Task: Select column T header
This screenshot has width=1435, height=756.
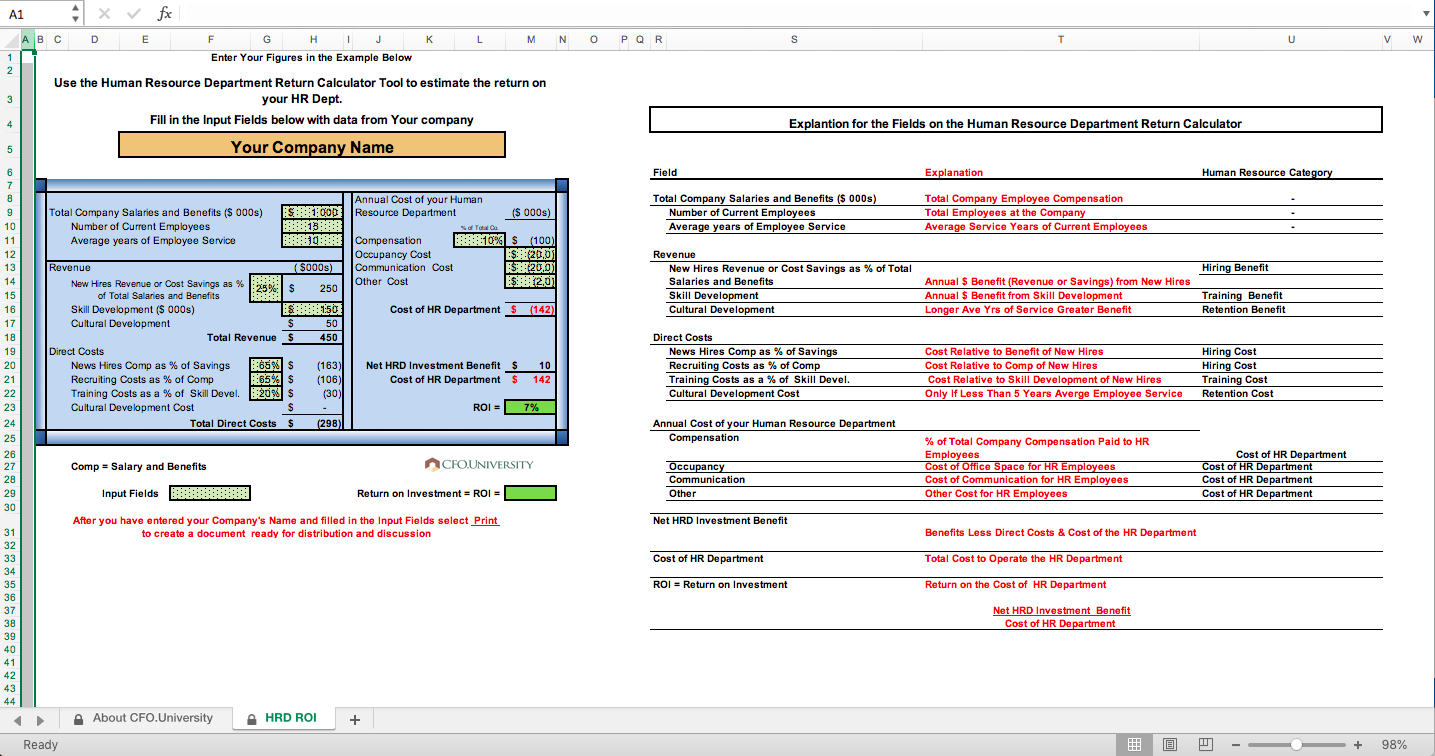Action: 1061,40
